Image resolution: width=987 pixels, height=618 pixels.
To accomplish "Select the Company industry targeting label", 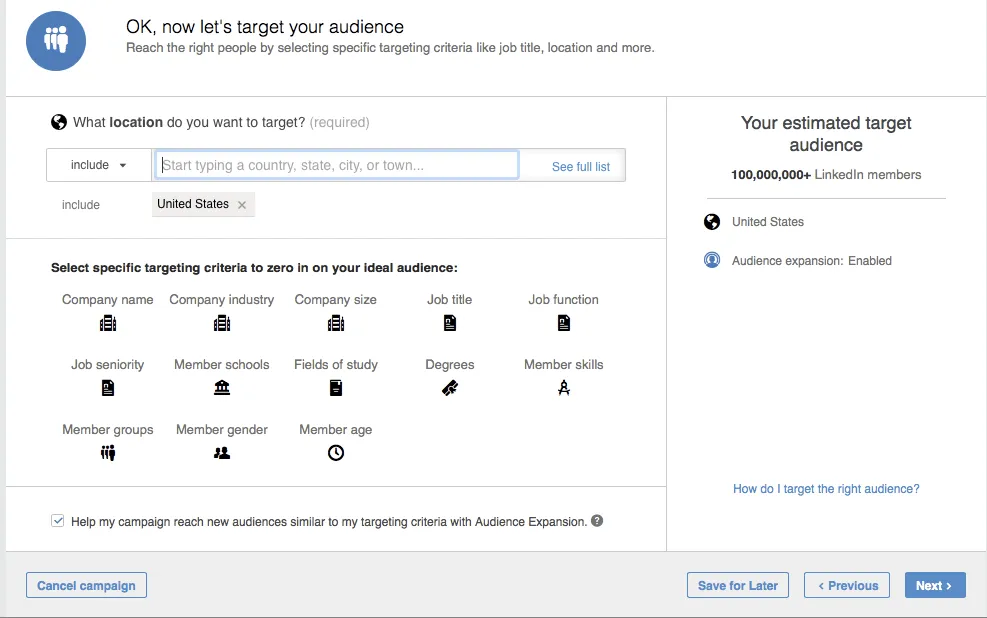I will click(x=222, y=300).
